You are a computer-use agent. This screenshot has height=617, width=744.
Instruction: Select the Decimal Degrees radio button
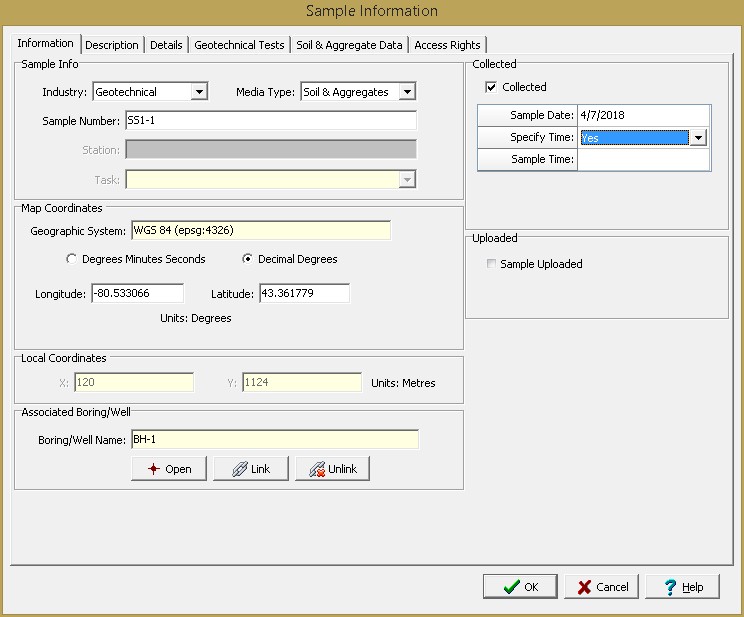click(248, 259)
